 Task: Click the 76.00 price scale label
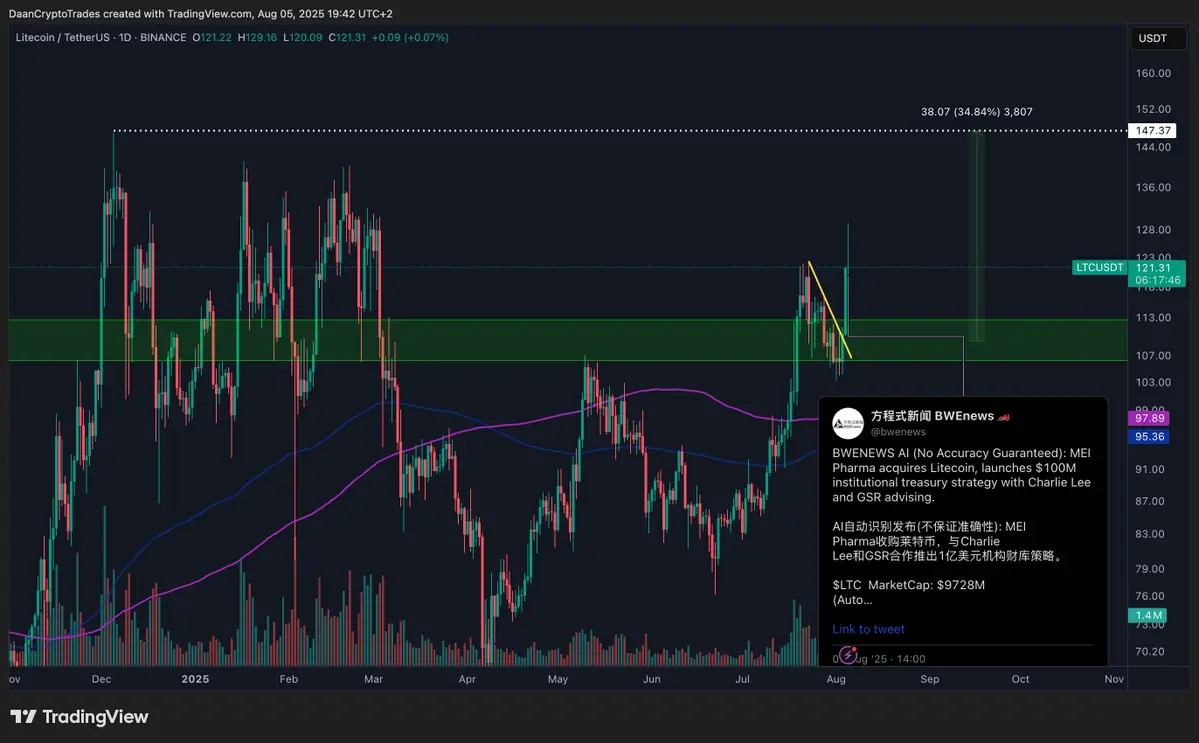1150,596
